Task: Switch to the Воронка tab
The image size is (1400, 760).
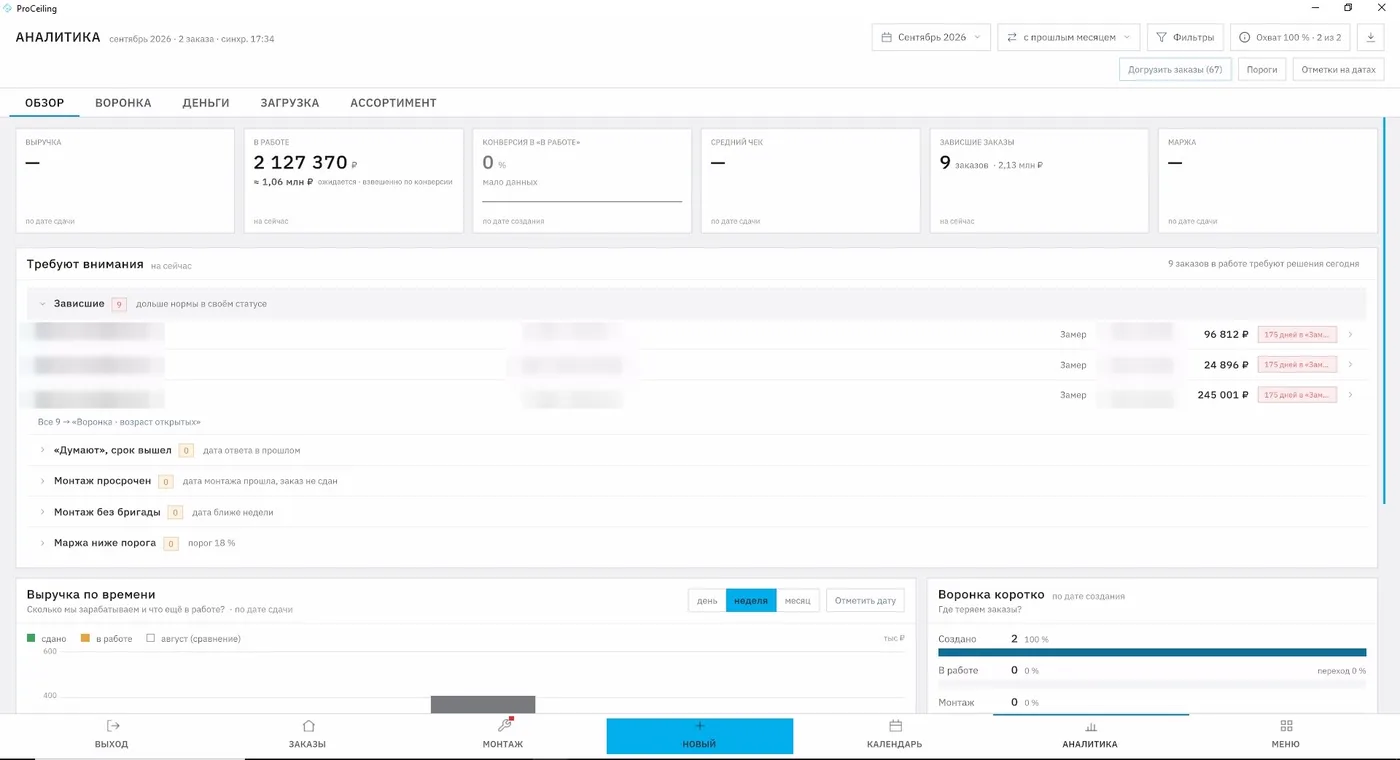Action: [x=123, y=103]
